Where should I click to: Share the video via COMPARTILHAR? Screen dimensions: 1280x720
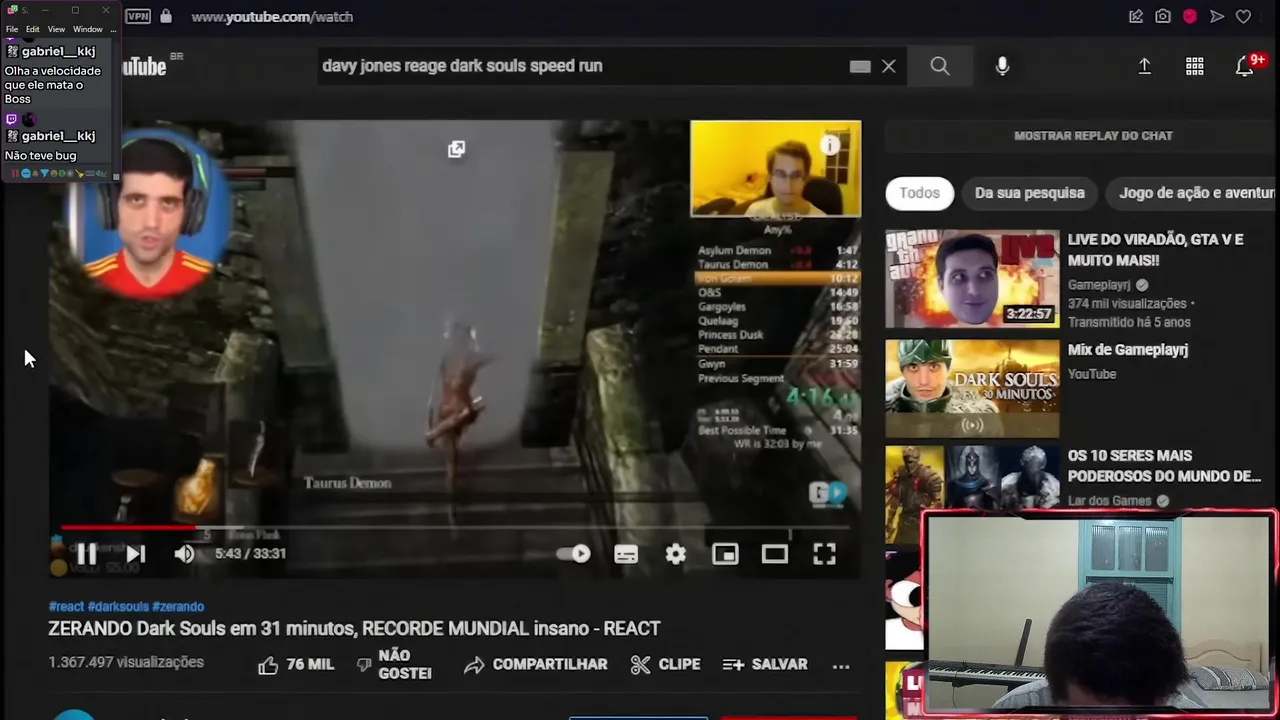[536, 665]
